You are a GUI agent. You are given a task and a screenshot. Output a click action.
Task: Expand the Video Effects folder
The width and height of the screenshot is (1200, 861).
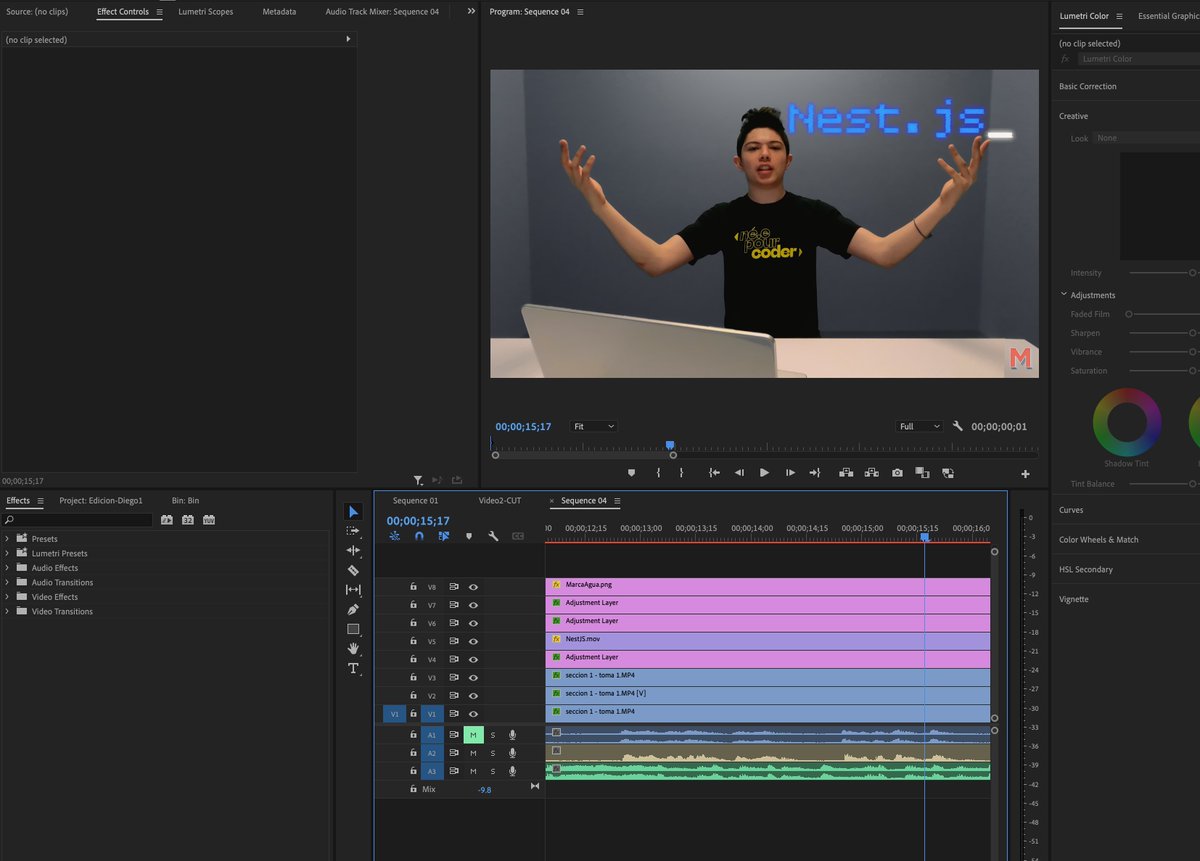pos(7,597)
